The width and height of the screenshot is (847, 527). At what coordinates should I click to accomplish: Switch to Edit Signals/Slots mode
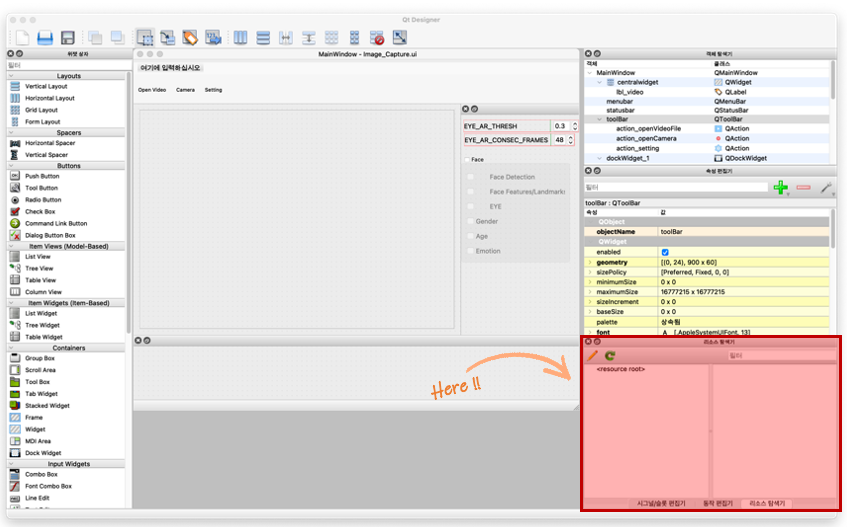pos(167,37)
